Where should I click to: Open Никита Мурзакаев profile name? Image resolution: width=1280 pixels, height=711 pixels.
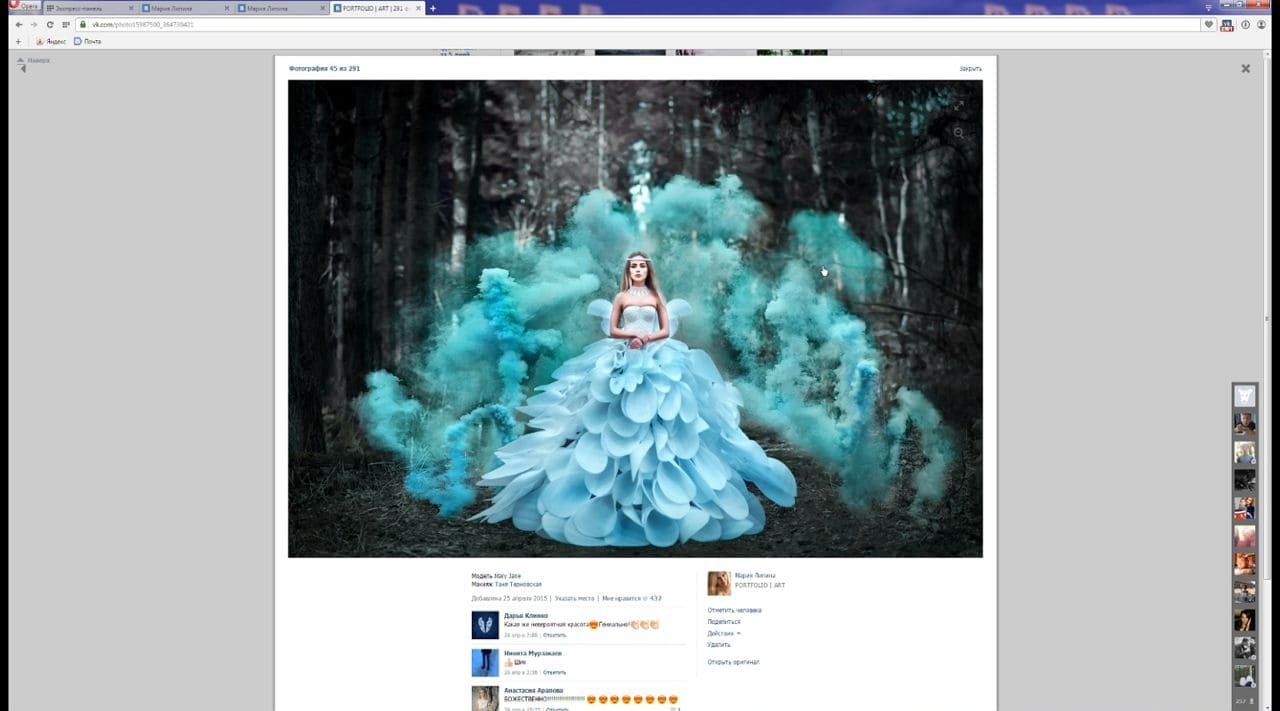tap(533, 653)
